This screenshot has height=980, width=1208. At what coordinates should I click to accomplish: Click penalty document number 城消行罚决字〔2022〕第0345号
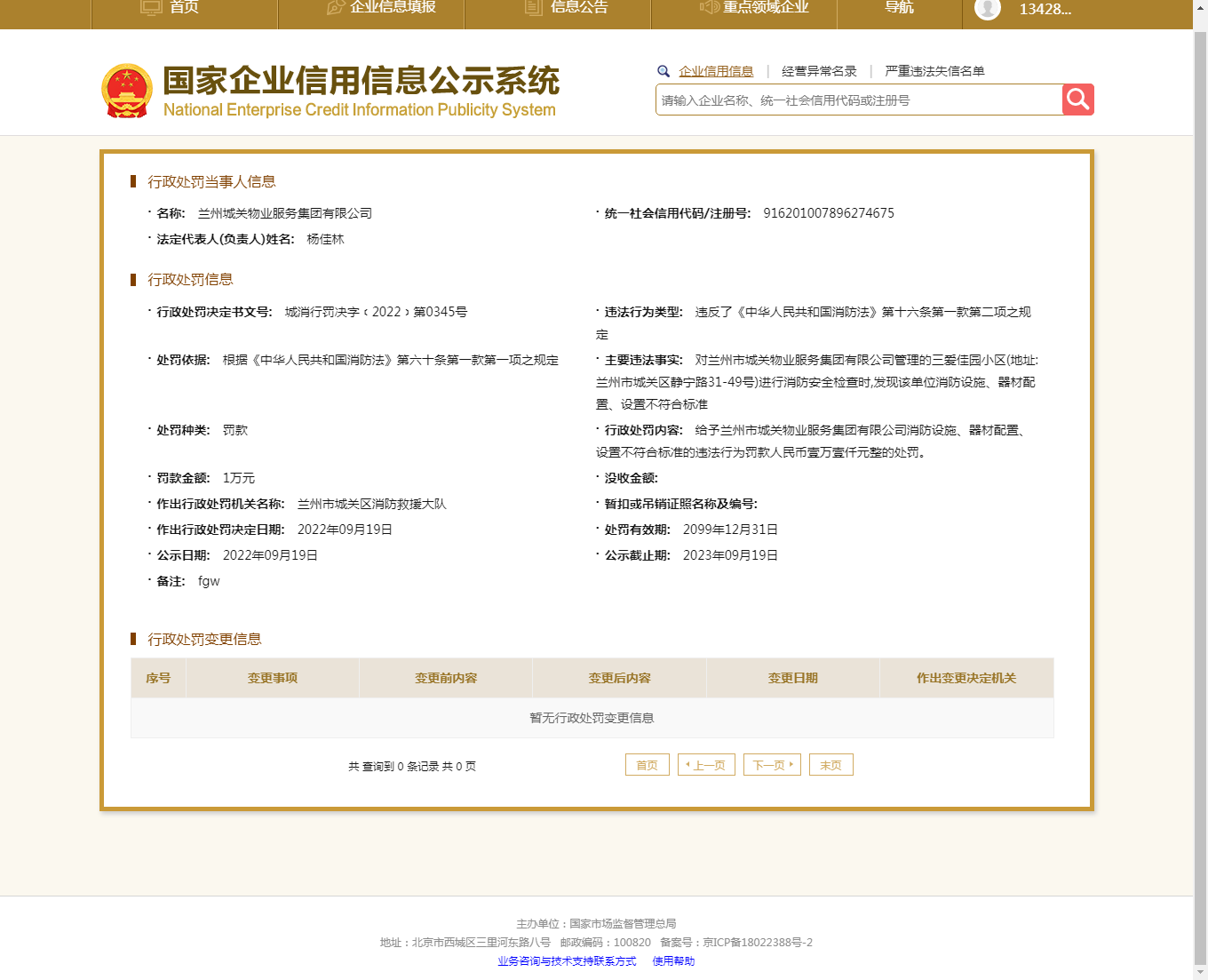point(376,312)
